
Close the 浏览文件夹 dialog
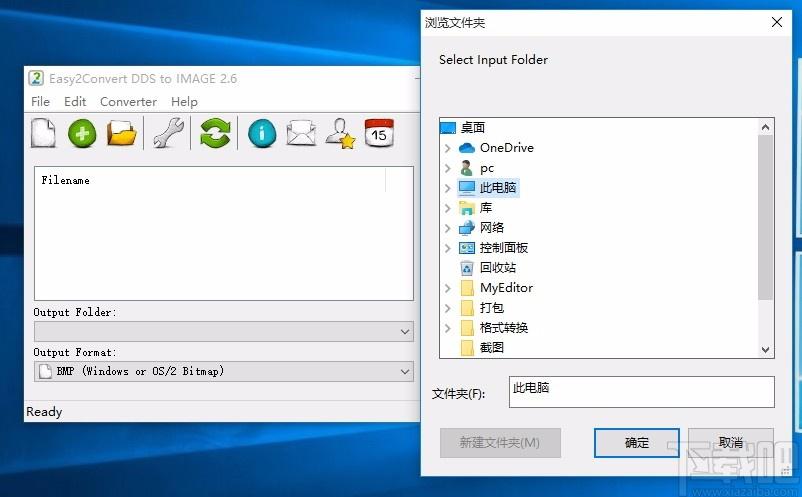point(777,22)
